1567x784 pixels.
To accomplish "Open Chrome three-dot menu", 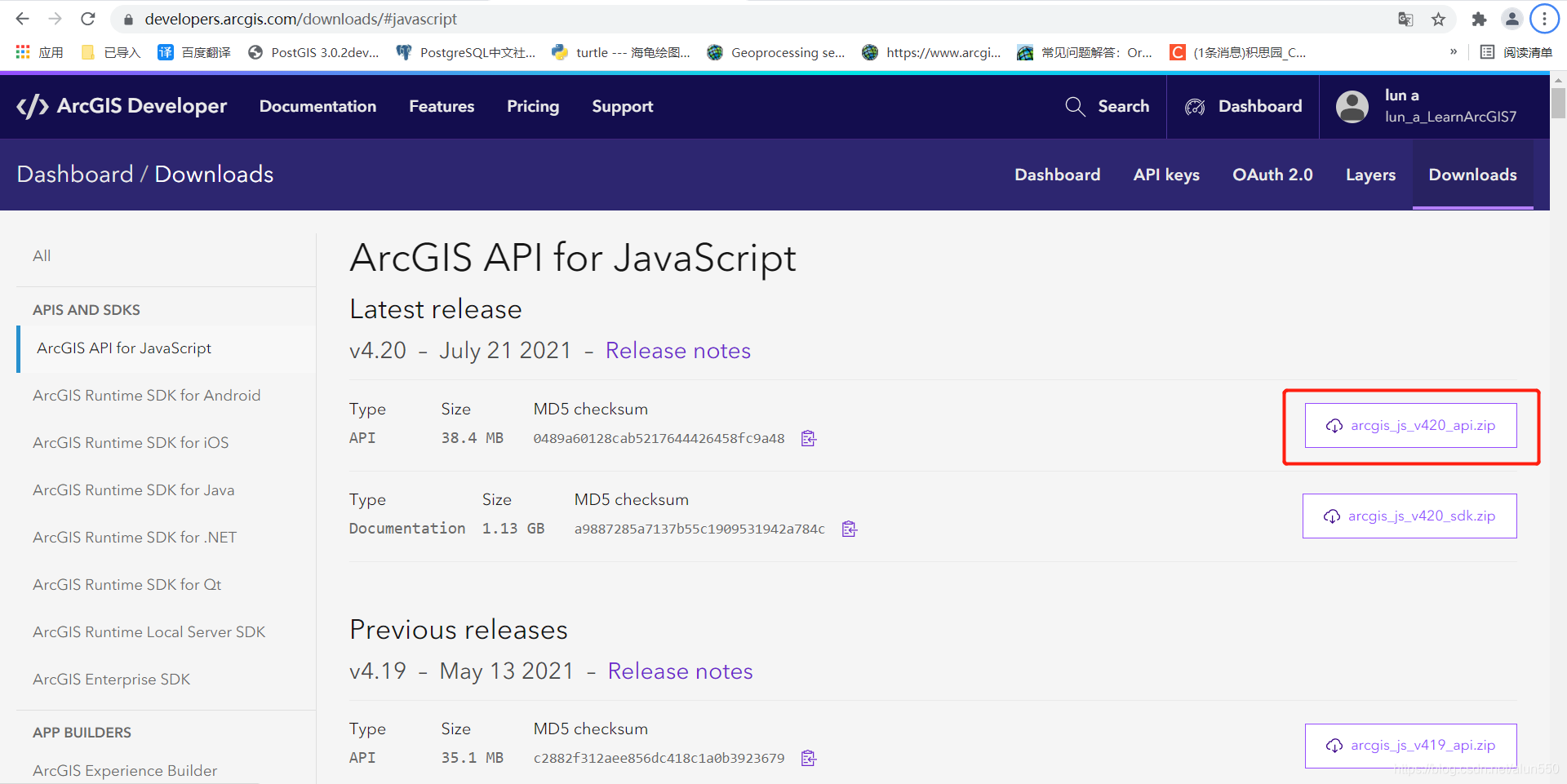I will click(x=1544, y=19).
